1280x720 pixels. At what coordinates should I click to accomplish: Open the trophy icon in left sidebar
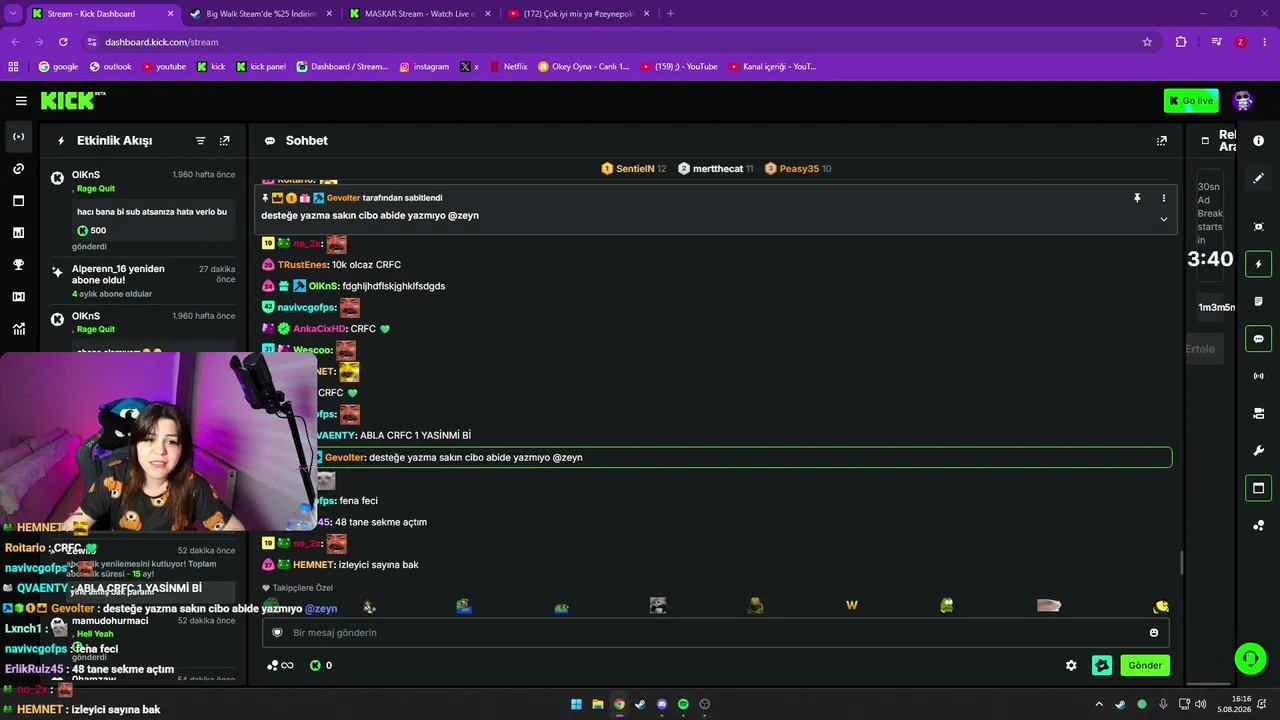click(x=19, y=265)
